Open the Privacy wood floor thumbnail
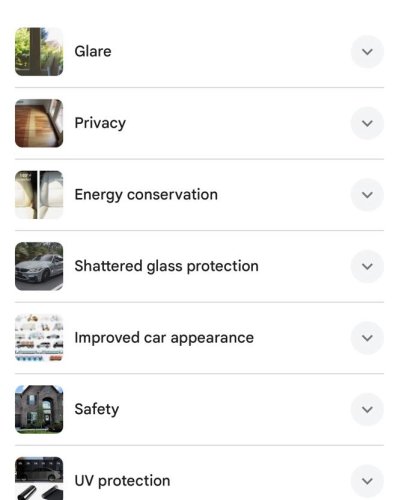The width and height of the screenshot is (399, 500). 39,123
